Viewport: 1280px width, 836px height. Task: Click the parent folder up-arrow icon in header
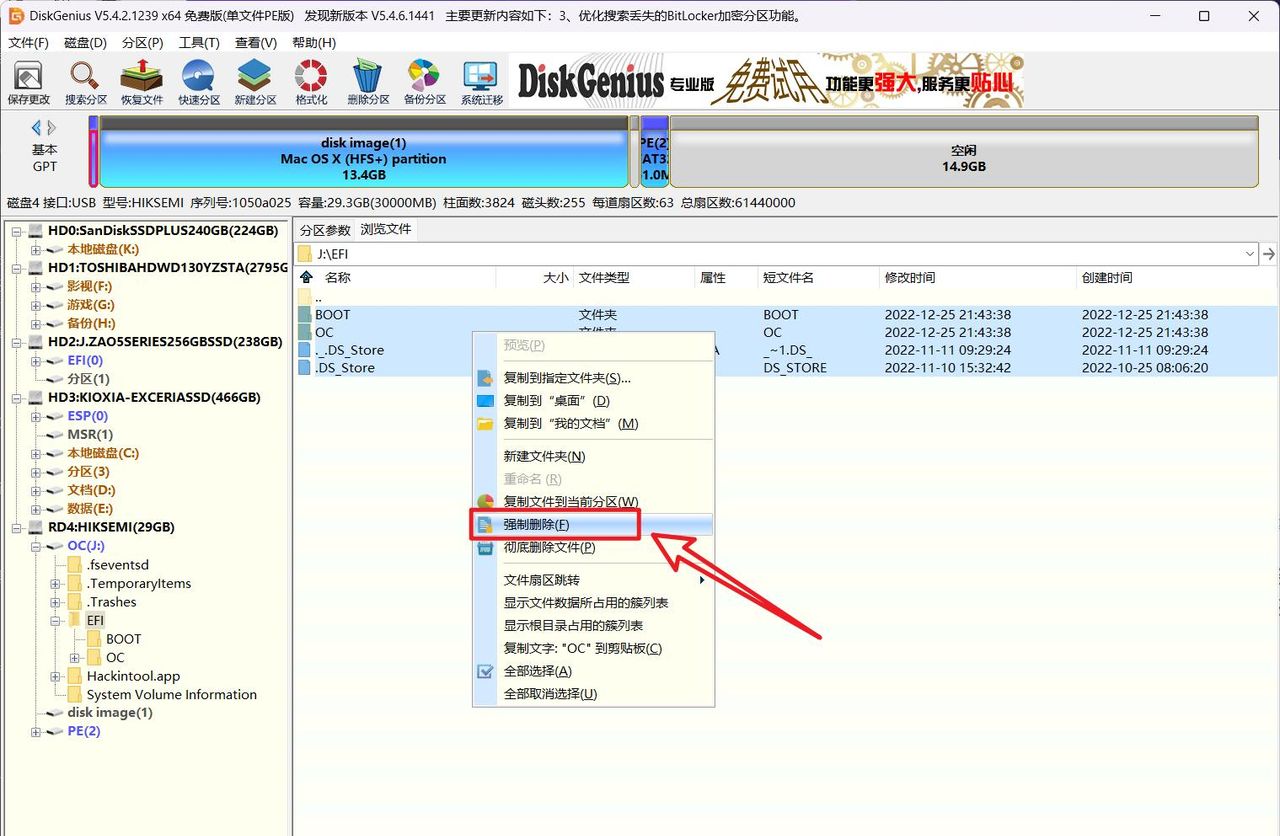(306, 277)
